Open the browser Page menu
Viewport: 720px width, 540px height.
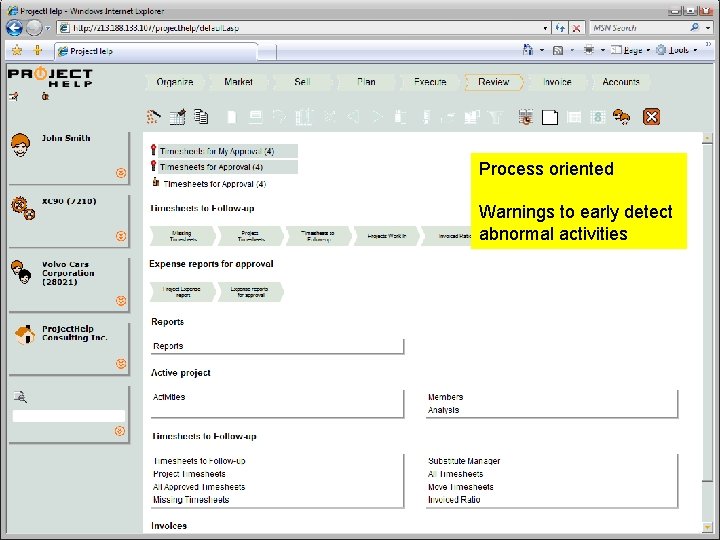coord(631,50)
